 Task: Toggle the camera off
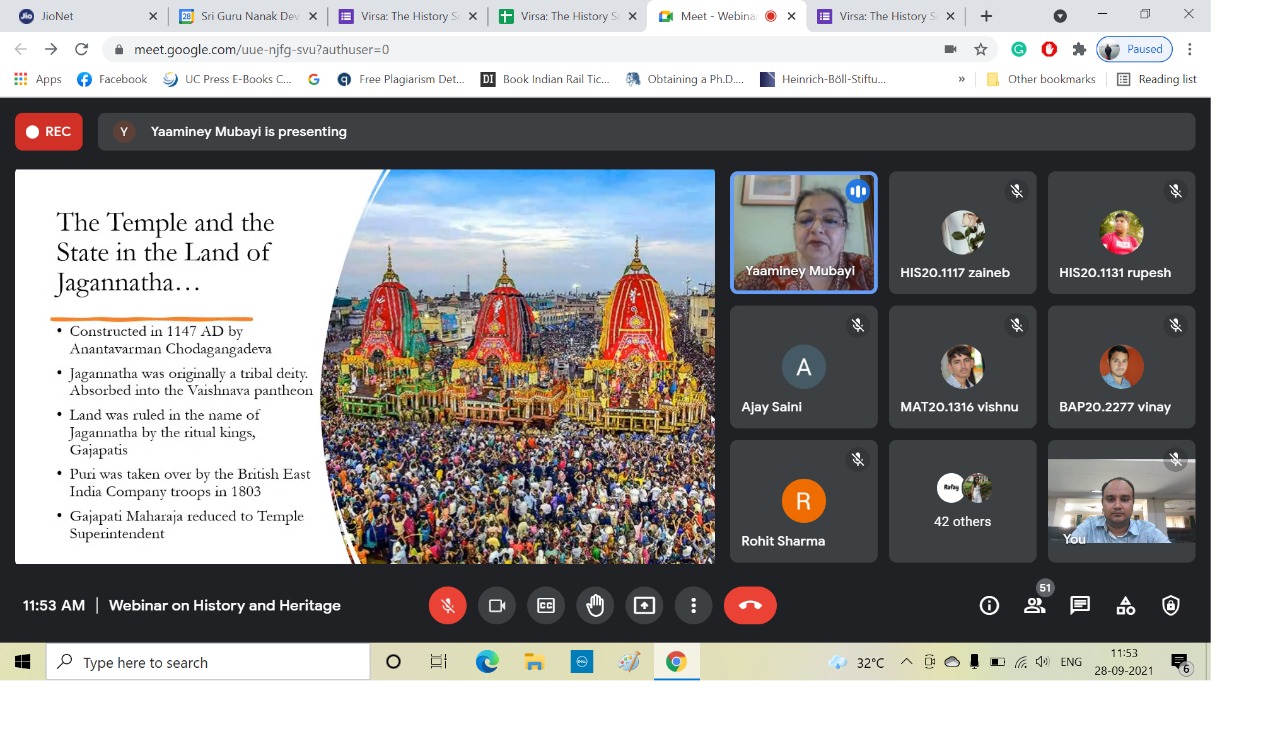(496, 605)
